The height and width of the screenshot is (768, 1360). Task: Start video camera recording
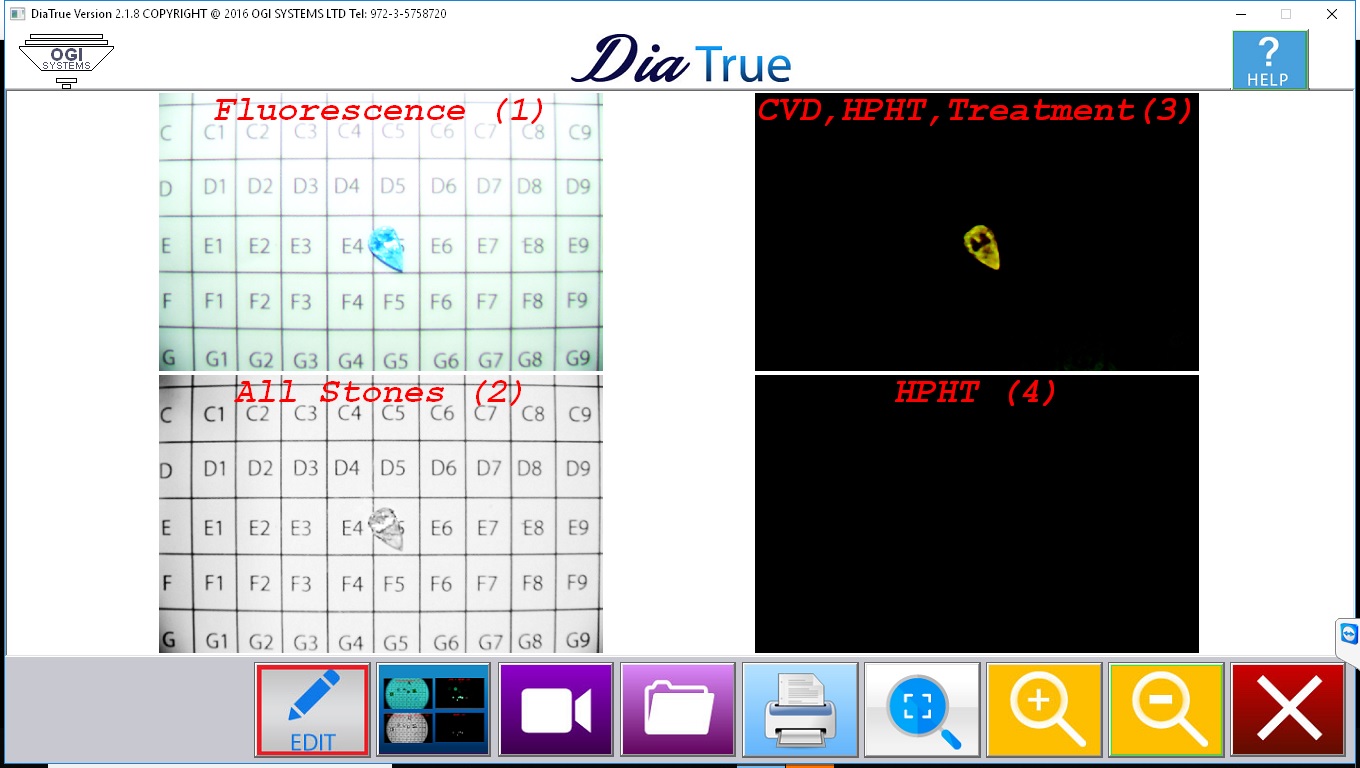click(555, 709)
